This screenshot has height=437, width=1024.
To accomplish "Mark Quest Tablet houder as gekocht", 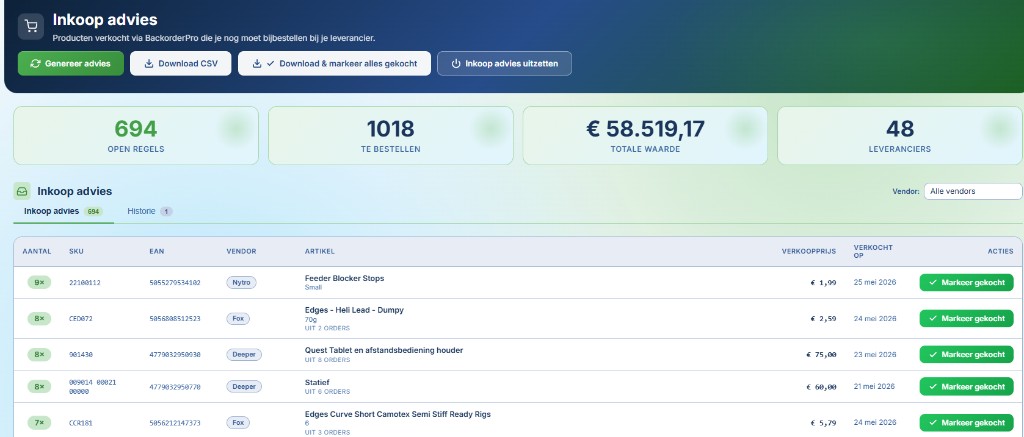I will (x=966, y=355).
